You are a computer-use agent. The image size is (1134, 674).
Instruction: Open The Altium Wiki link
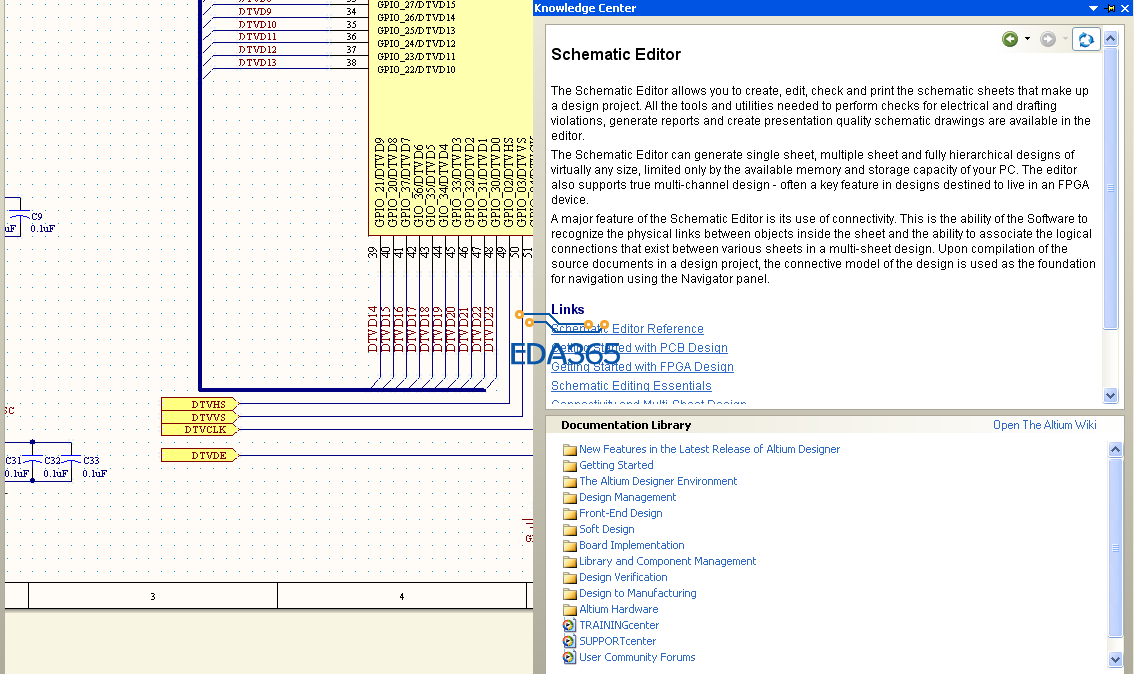point(1044,425)
